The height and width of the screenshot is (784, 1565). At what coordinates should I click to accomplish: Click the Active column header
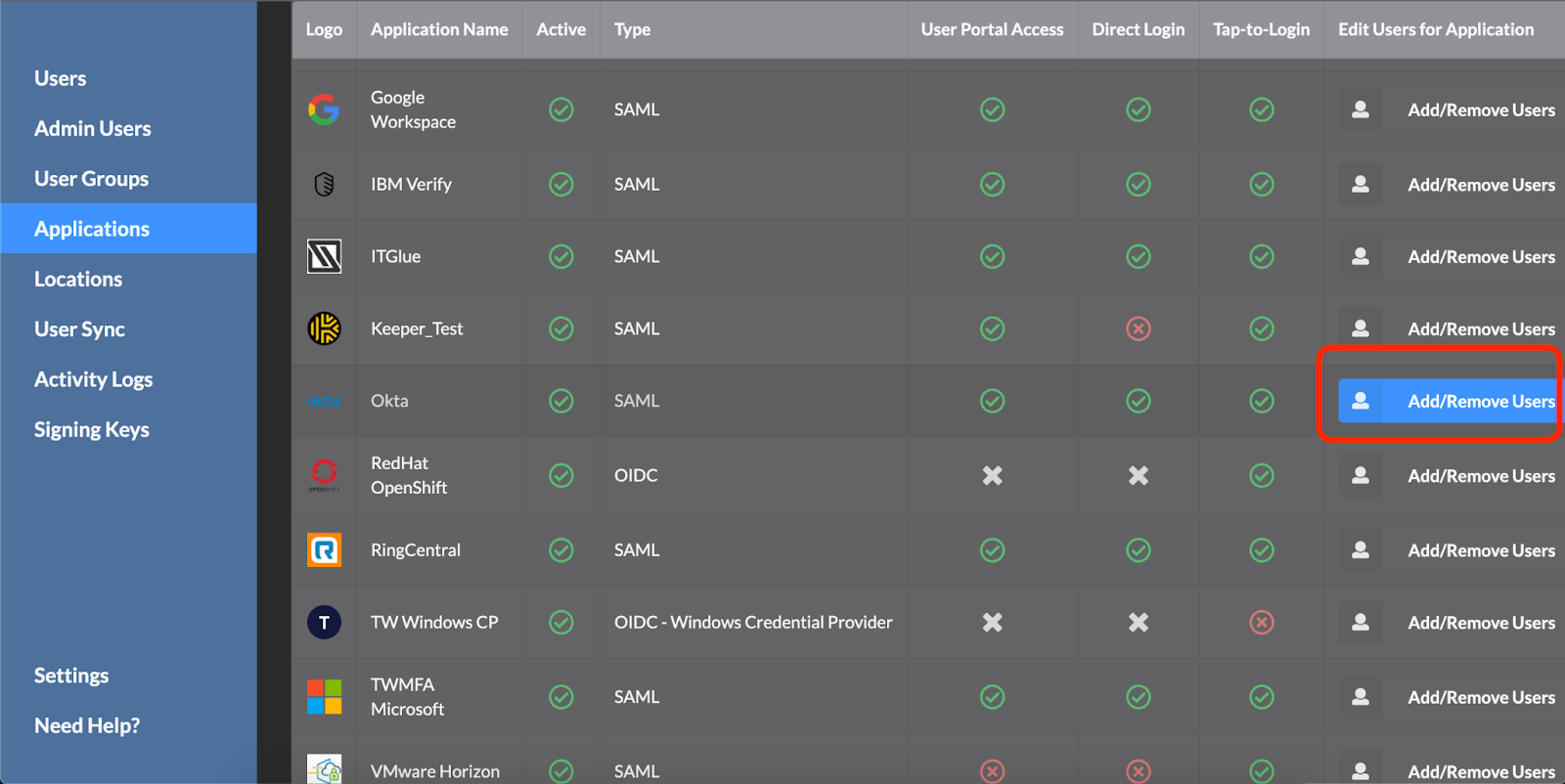tap(561, 29)
